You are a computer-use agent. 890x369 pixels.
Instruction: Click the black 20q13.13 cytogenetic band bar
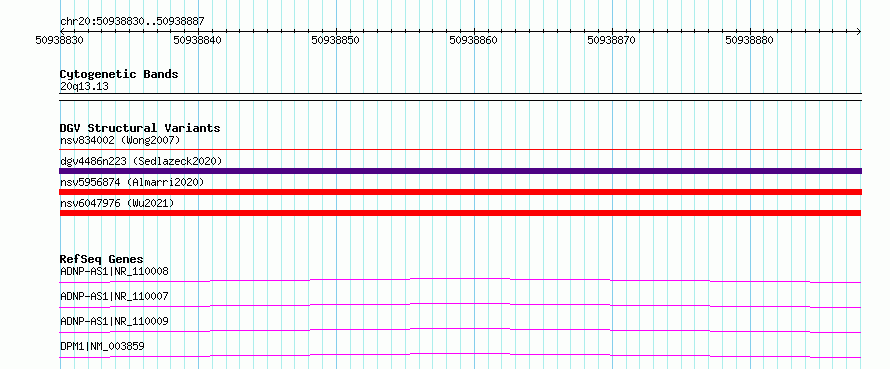(x=460, y=97)
